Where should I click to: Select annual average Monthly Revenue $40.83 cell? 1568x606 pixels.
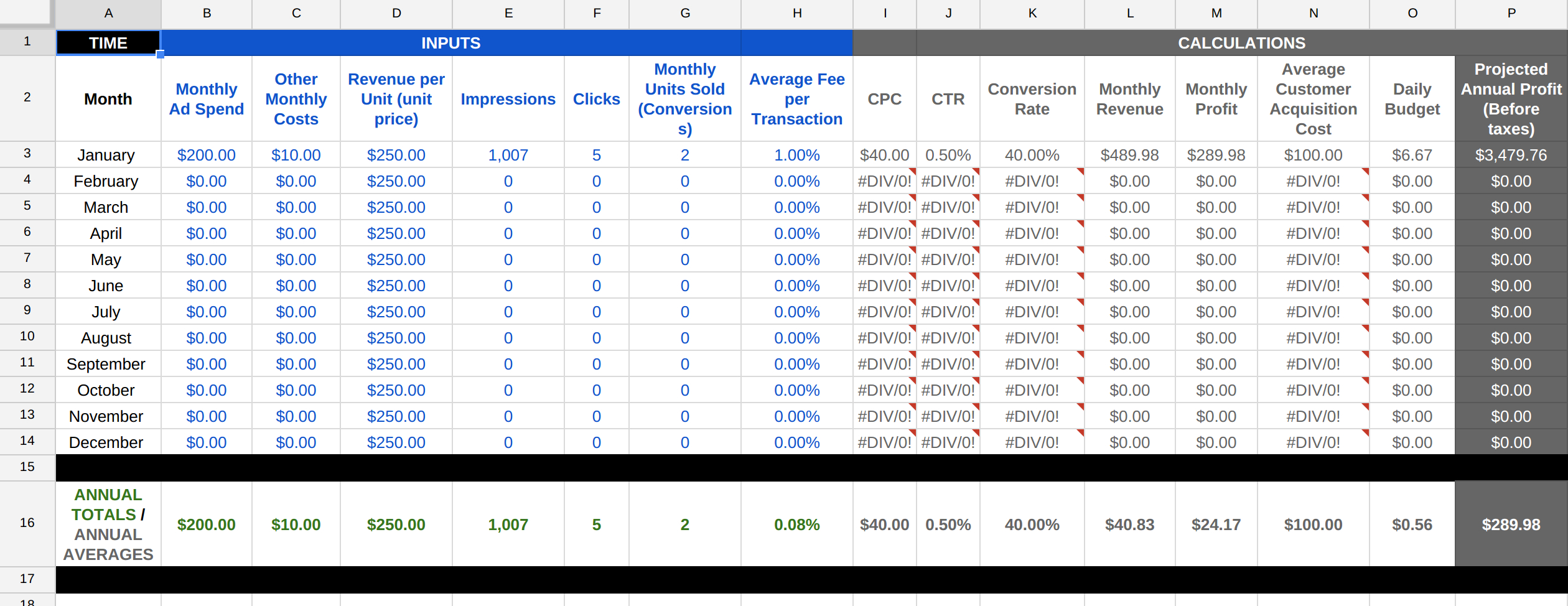[1129, 524]
